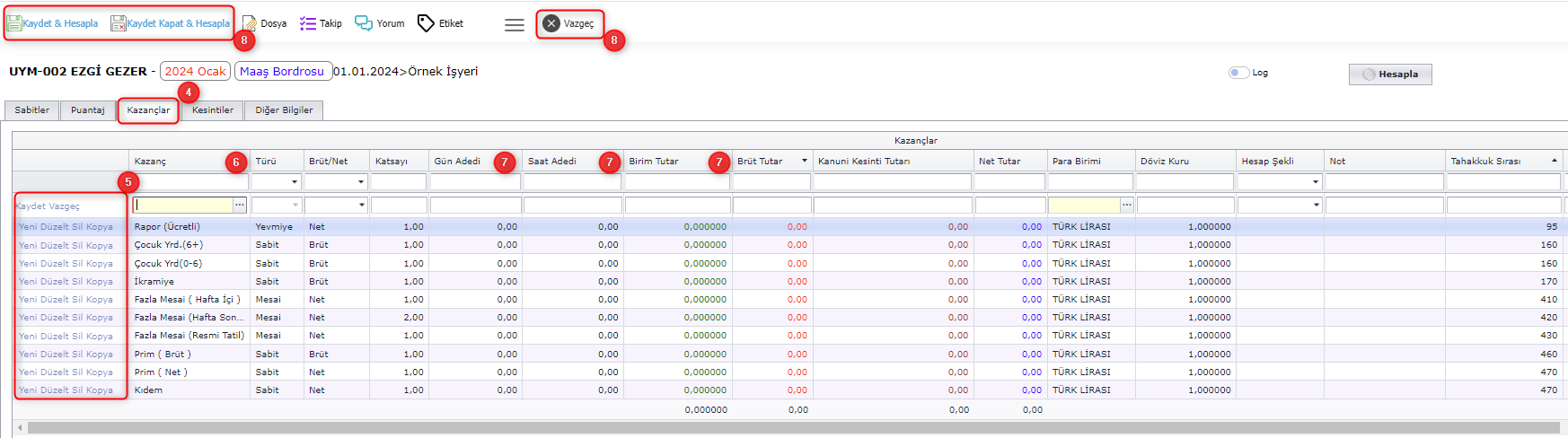Select the Kıdem cell
Image resolution: width=1568 pixels, height=438 pixels.
coord(189,390)
